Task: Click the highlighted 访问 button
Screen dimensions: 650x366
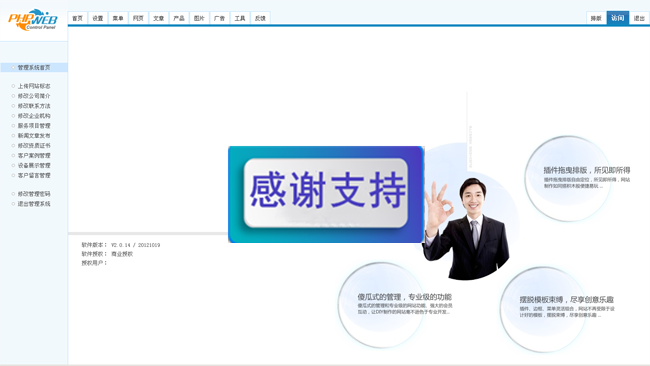Action: tap(618, 18)
